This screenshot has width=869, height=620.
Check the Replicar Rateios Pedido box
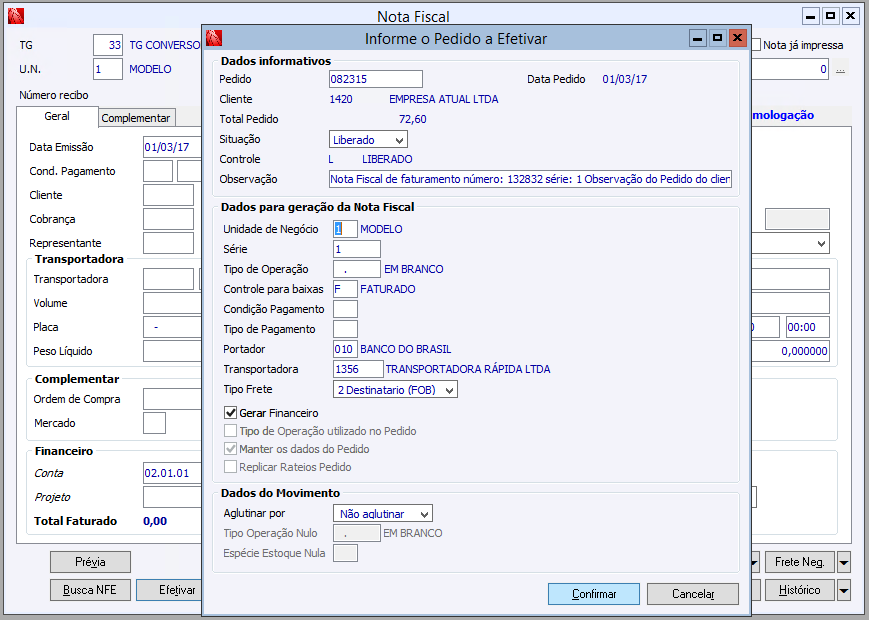point(231,467)
